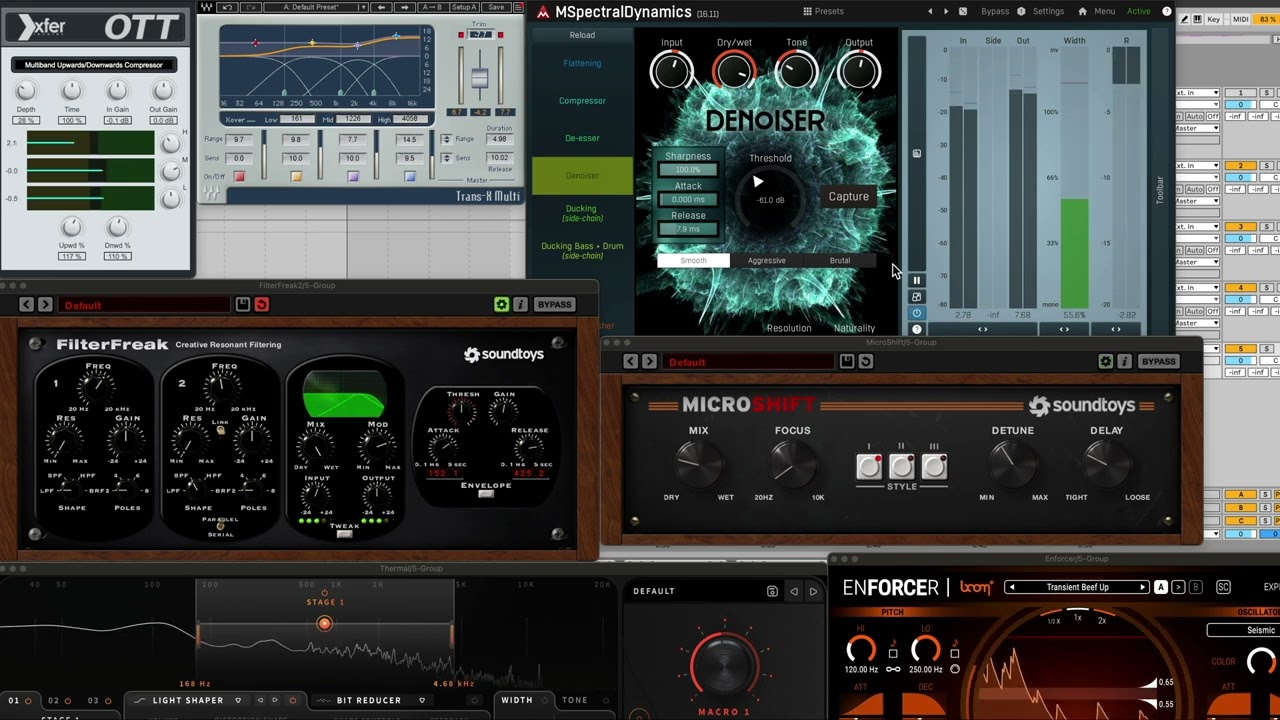This screenshot has width=1280, height=720.
Task: Previous preset arrow in Thermal macro panel
Action: point(794,591)
